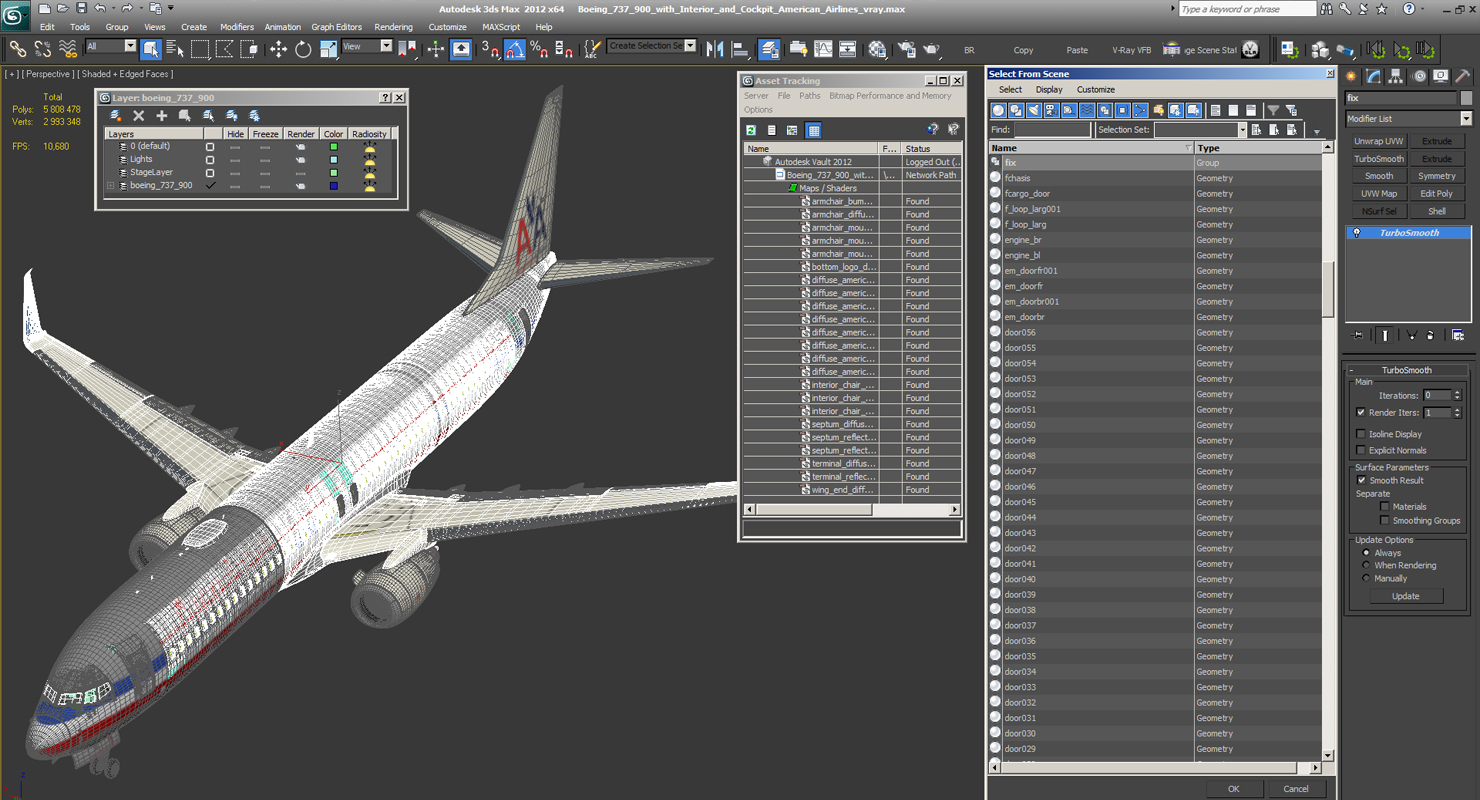Screen dimensions: 1480x800
Task: Click the Render Setup teapot icon
Action: tap(906, 49)
